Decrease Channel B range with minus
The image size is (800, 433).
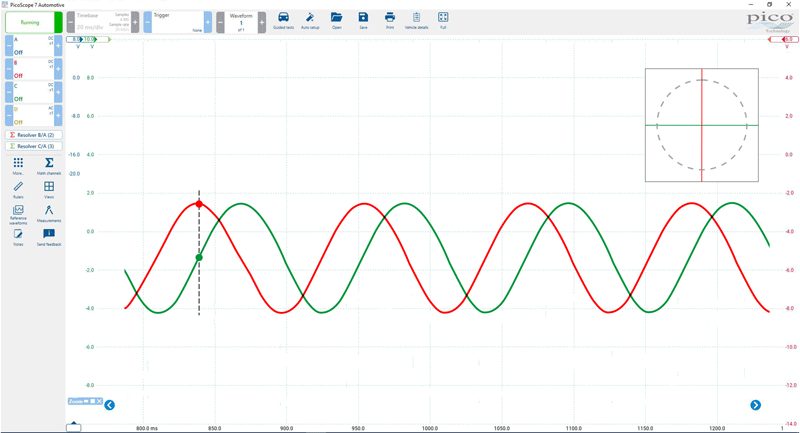pos(9,69)
